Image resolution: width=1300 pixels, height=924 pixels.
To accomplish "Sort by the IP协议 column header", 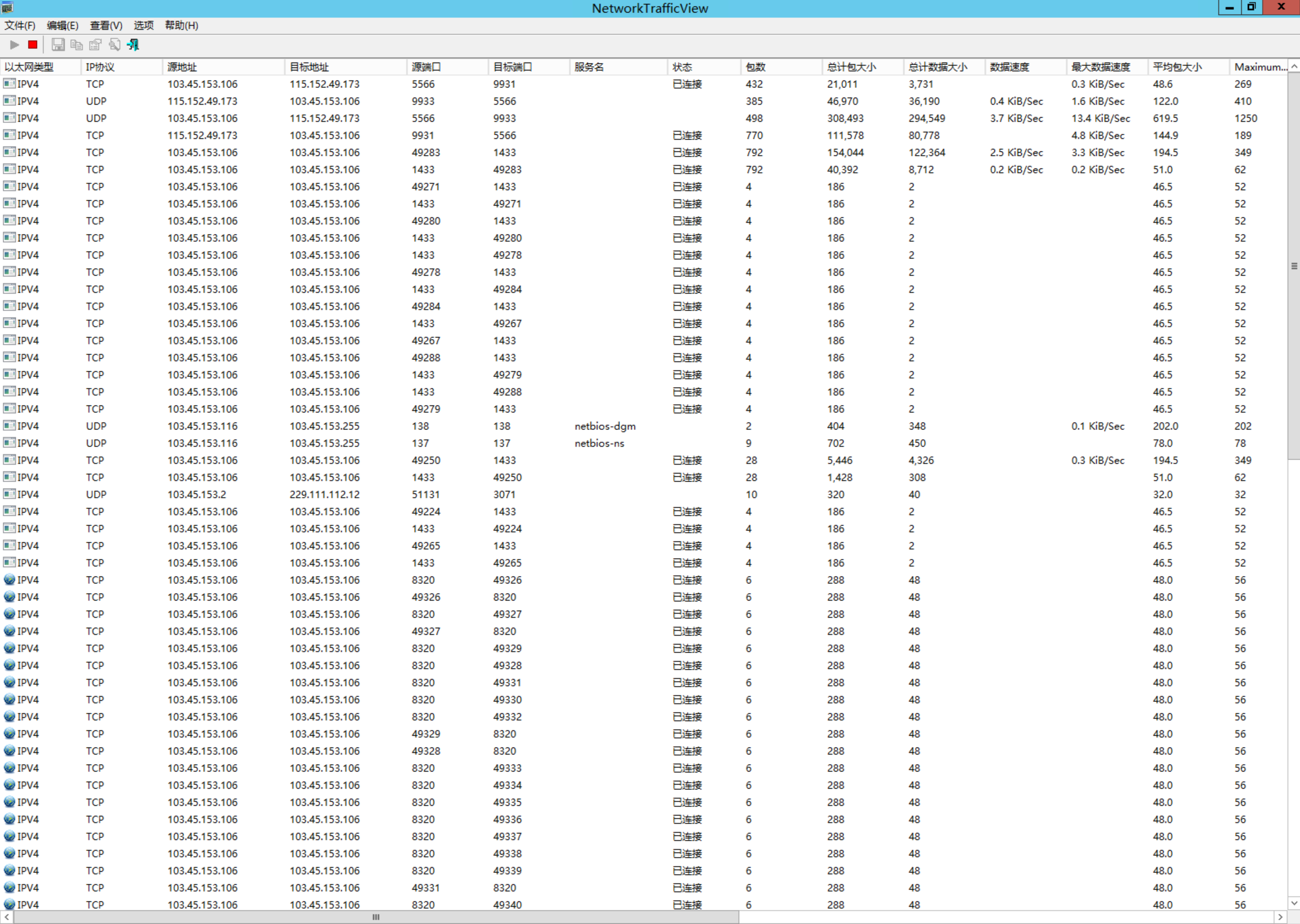I will tap(122, 67).
